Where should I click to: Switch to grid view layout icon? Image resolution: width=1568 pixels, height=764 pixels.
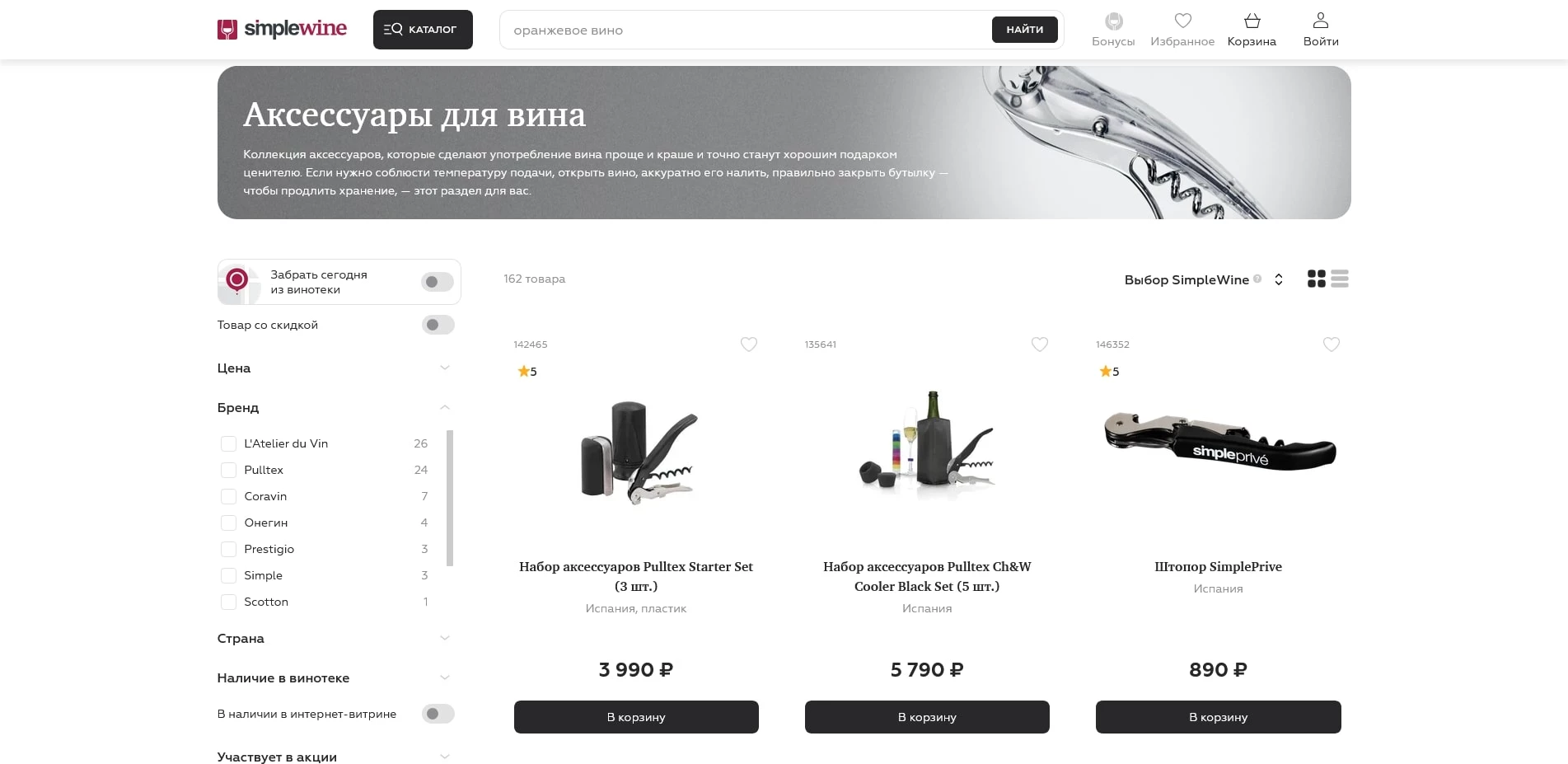1317,279
